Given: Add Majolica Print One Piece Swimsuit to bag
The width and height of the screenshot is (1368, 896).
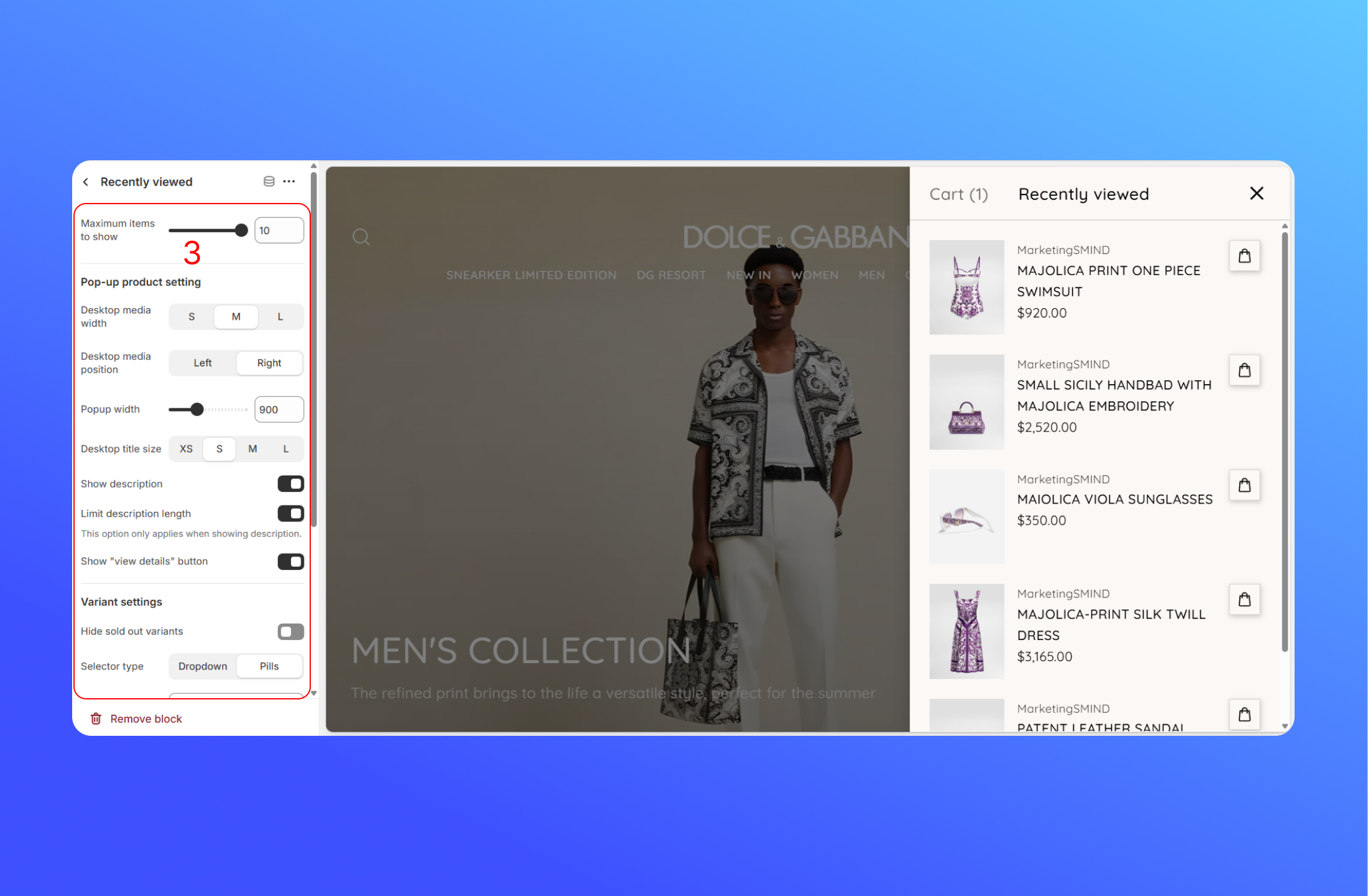Looking at the screenshot, I should pyautogui.click(x=1244, y=256).
